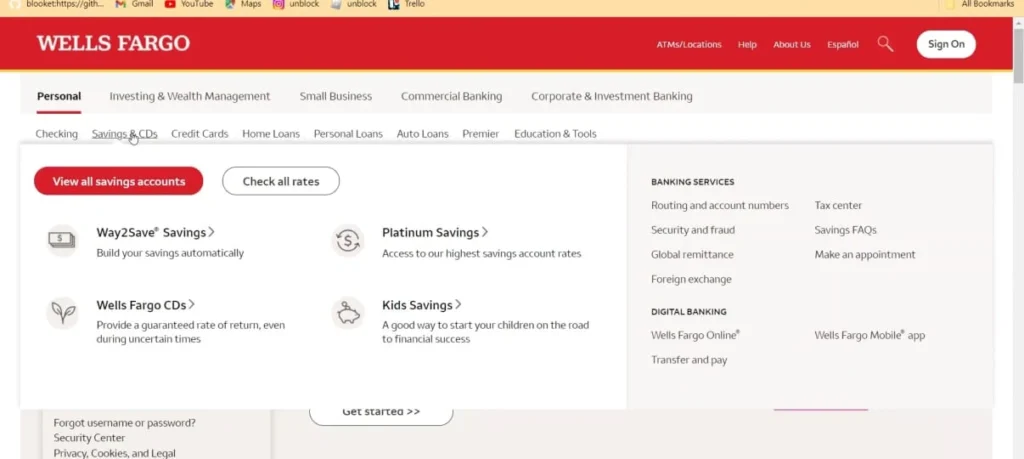Click the About Us link

[x=792, y=44]
